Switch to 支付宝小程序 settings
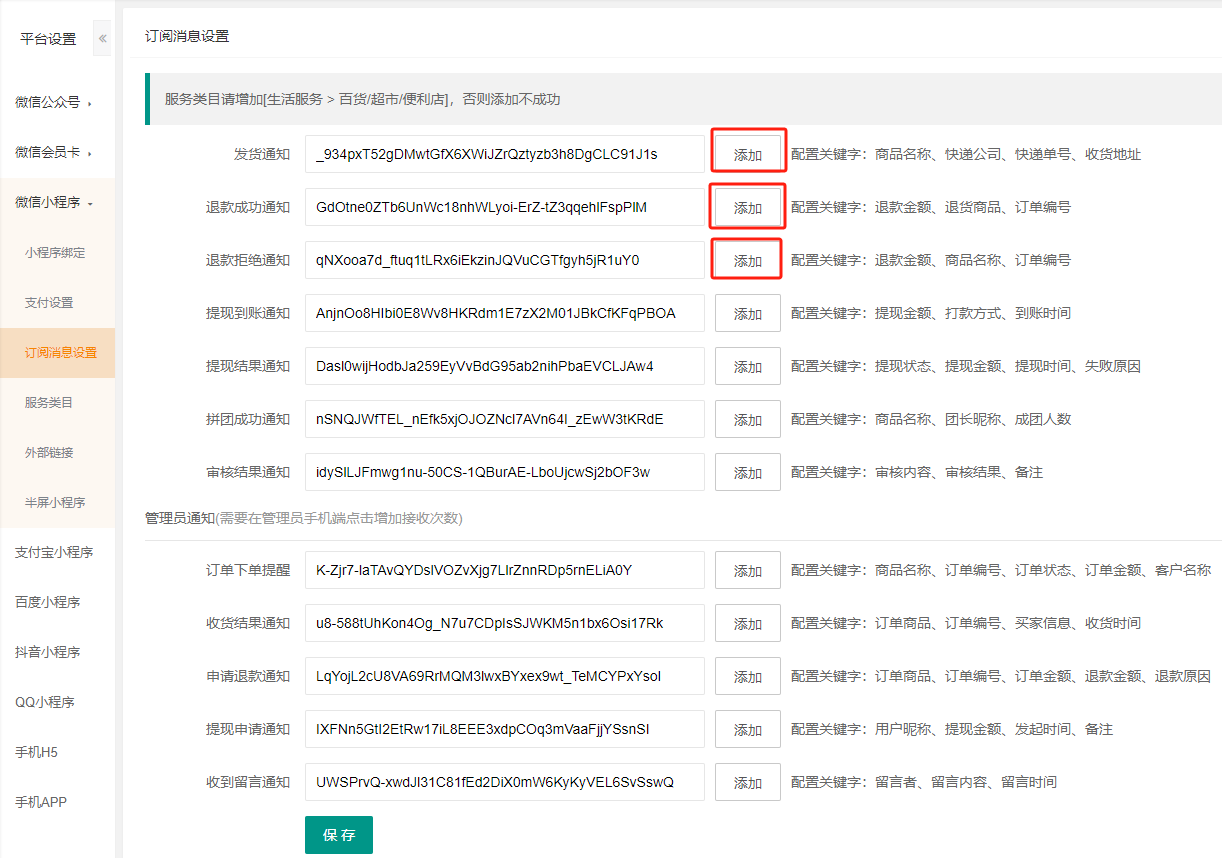 (x=54, y=552)
